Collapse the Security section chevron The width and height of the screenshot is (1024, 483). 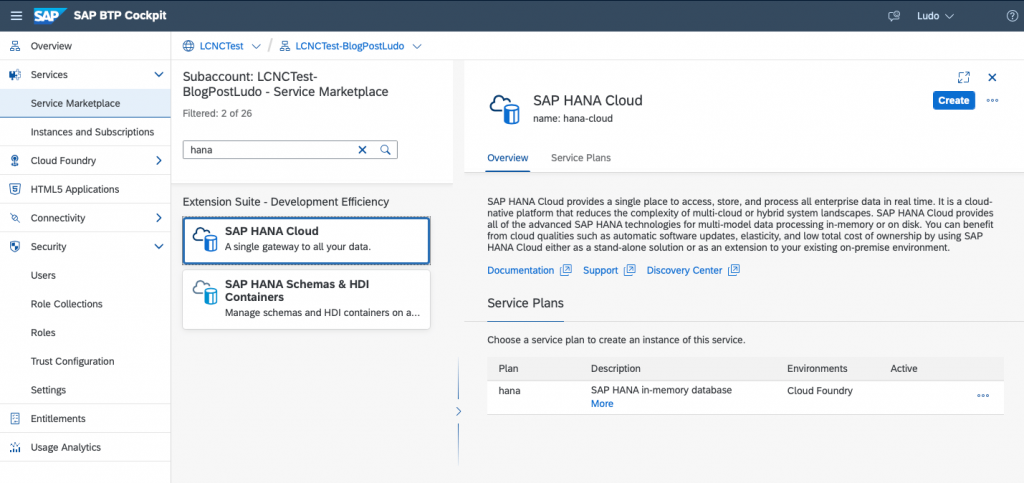[158, 247]
